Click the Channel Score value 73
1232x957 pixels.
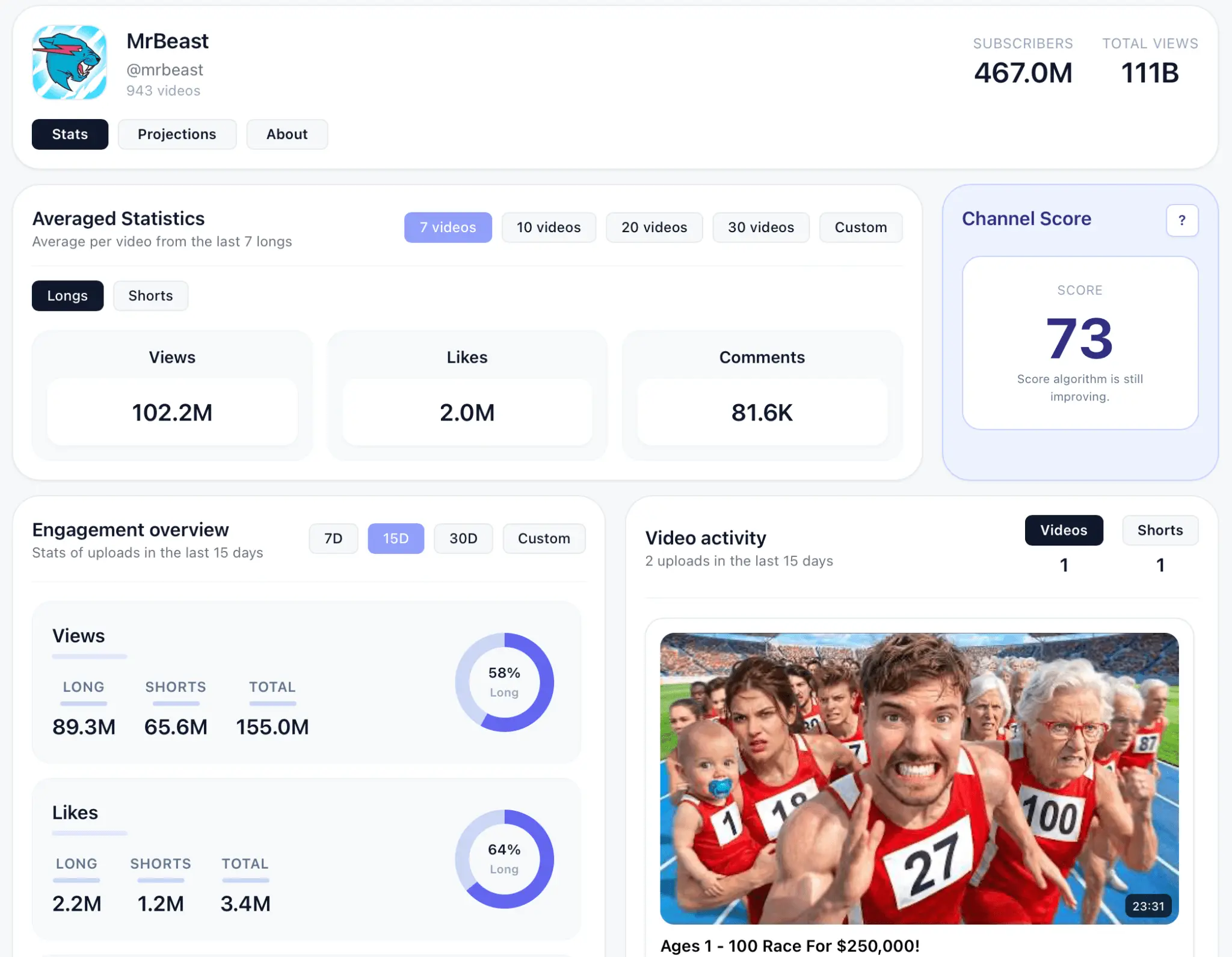pos(1080,339)
